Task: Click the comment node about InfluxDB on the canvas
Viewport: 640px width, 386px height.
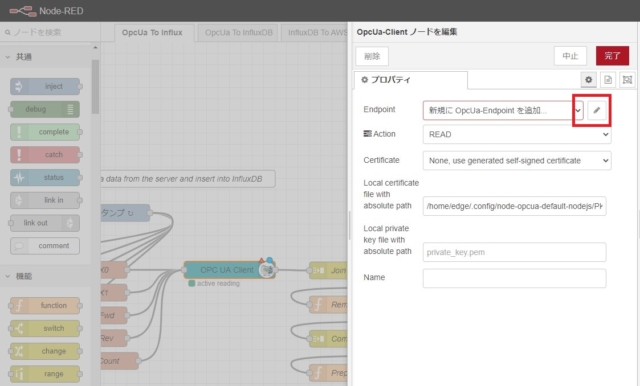Action: tap(188, 179)
